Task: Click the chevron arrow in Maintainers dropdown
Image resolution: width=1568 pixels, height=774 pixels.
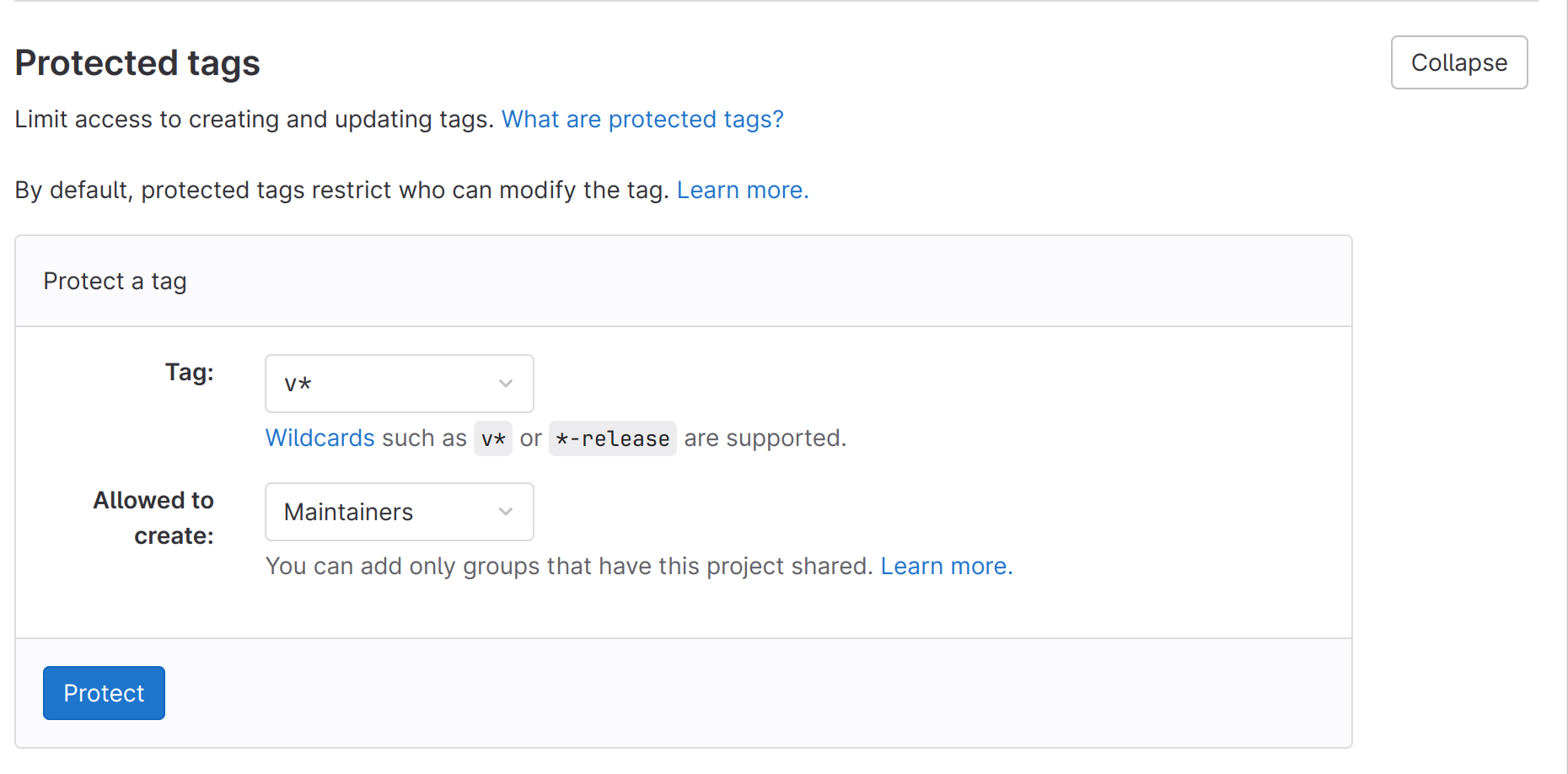Action: (x=506, y=512)
